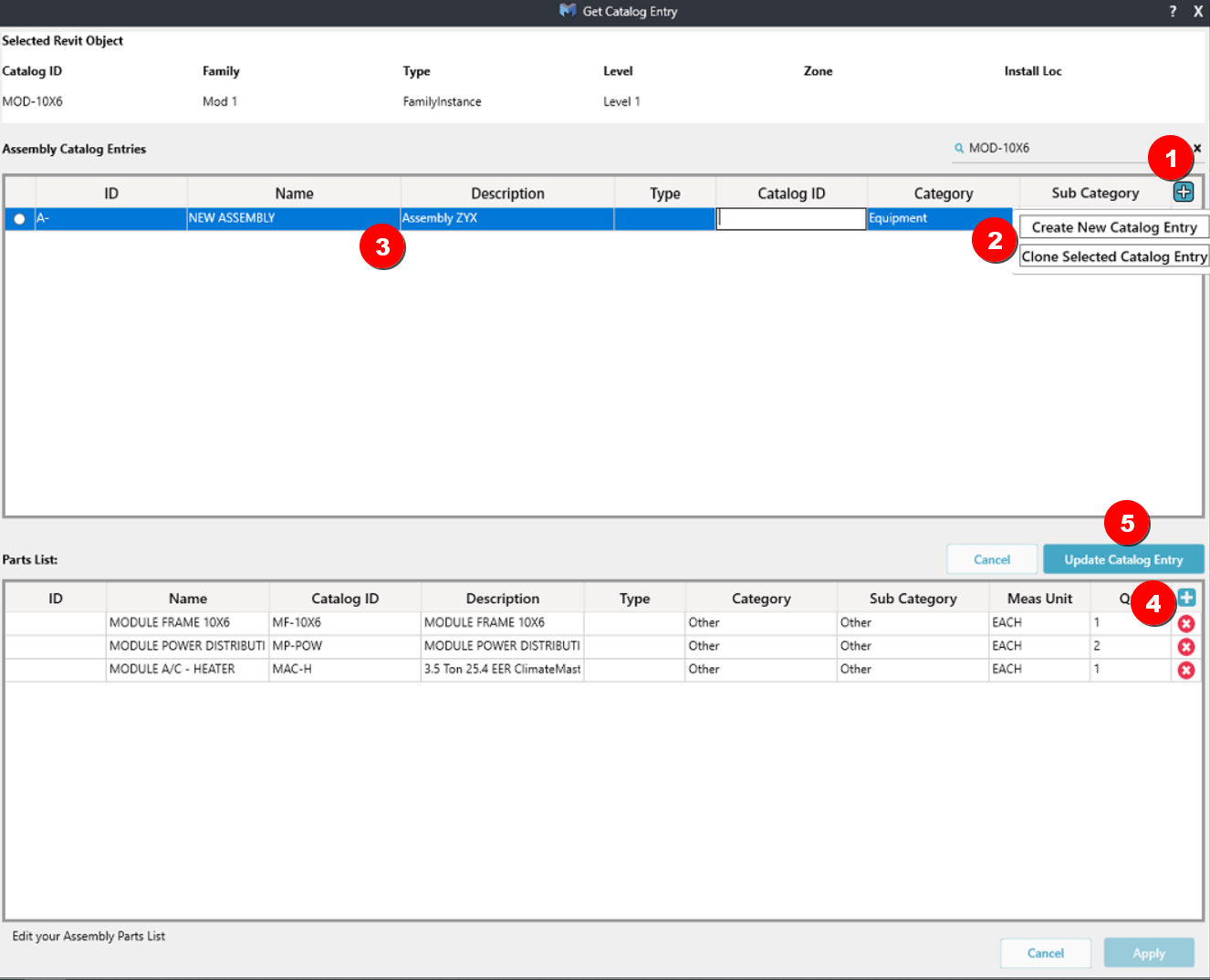The height and width of the screenshot is (980, 1210).
Task: Select the Equipment category cell
Action: click(938, 219)
